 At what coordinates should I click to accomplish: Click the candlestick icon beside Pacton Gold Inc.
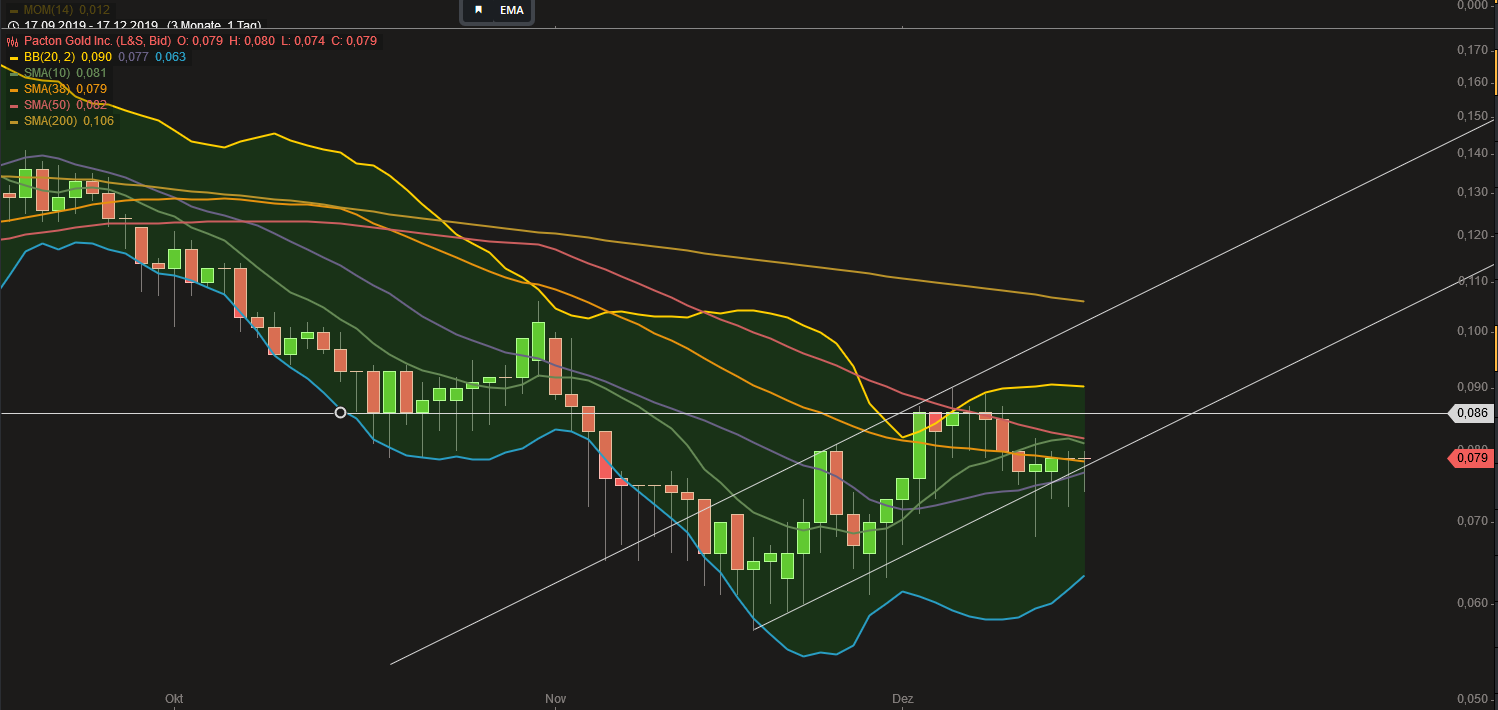[13, 41]
